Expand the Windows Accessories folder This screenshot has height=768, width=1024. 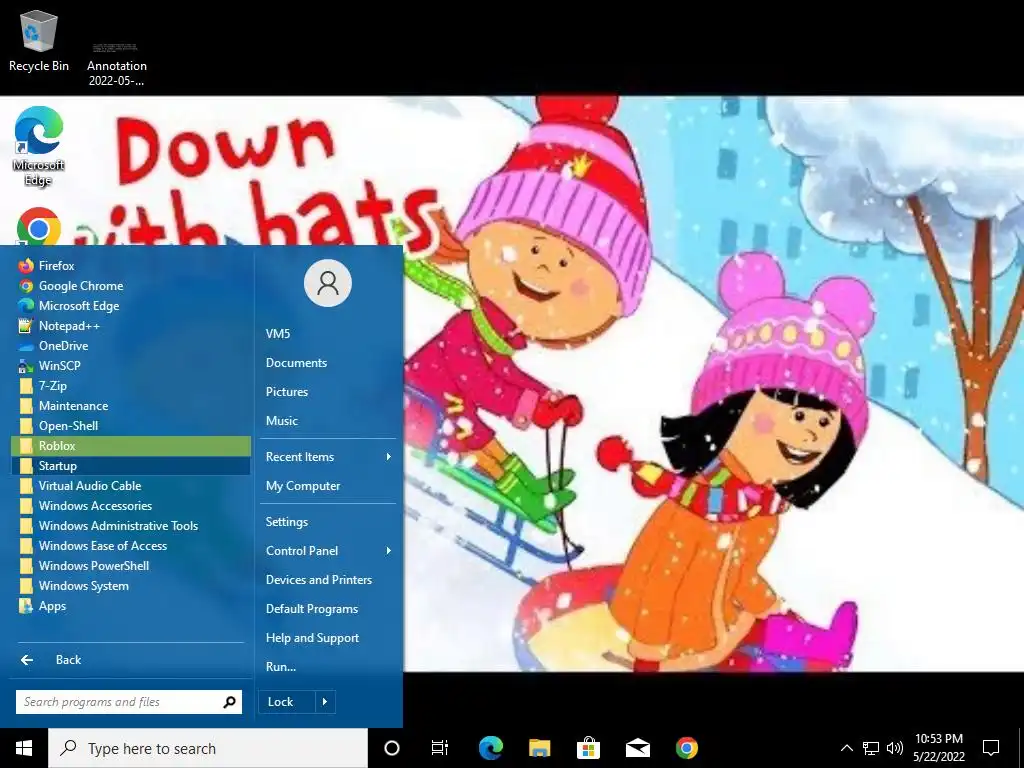point(131,506)
